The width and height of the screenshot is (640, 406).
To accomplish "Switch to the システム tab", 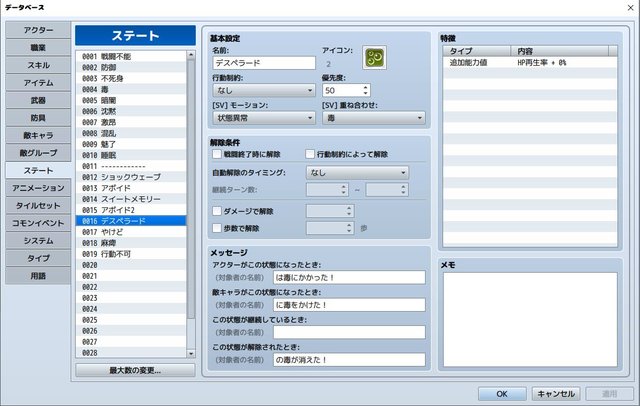I will 38,241.
